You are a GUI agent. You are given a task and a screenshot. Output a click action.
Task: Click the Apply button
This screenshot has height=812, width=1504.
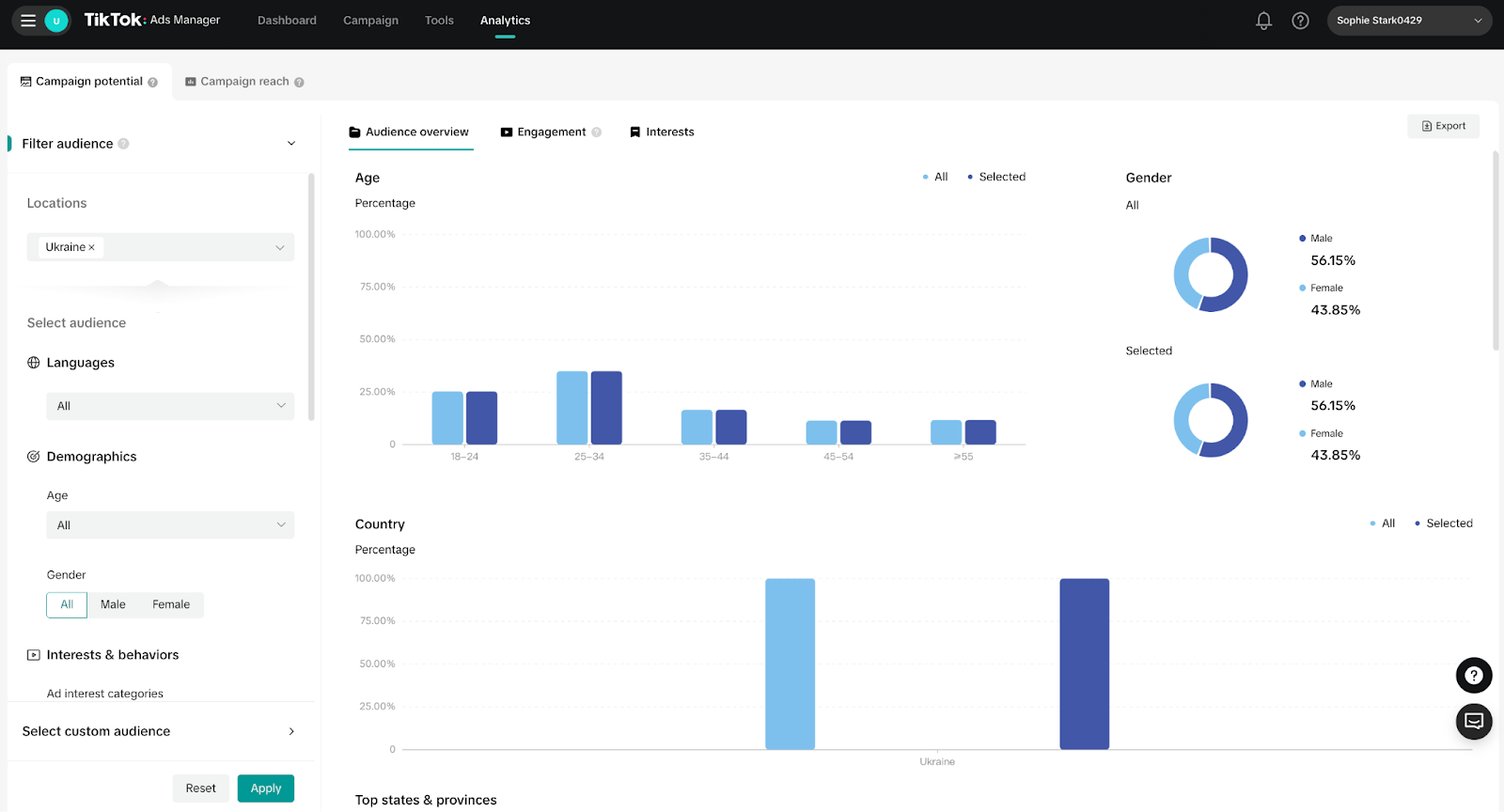tap(266, 789)
